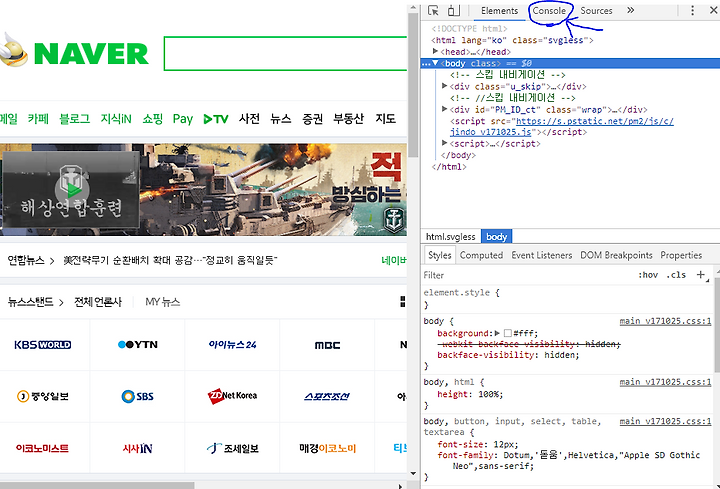Select the html lang ko element line

coord(512,40)
